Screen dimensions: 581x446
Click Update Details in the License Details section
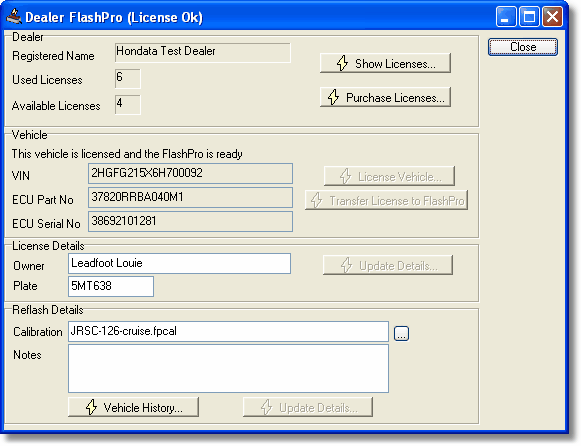coord(388,265)
